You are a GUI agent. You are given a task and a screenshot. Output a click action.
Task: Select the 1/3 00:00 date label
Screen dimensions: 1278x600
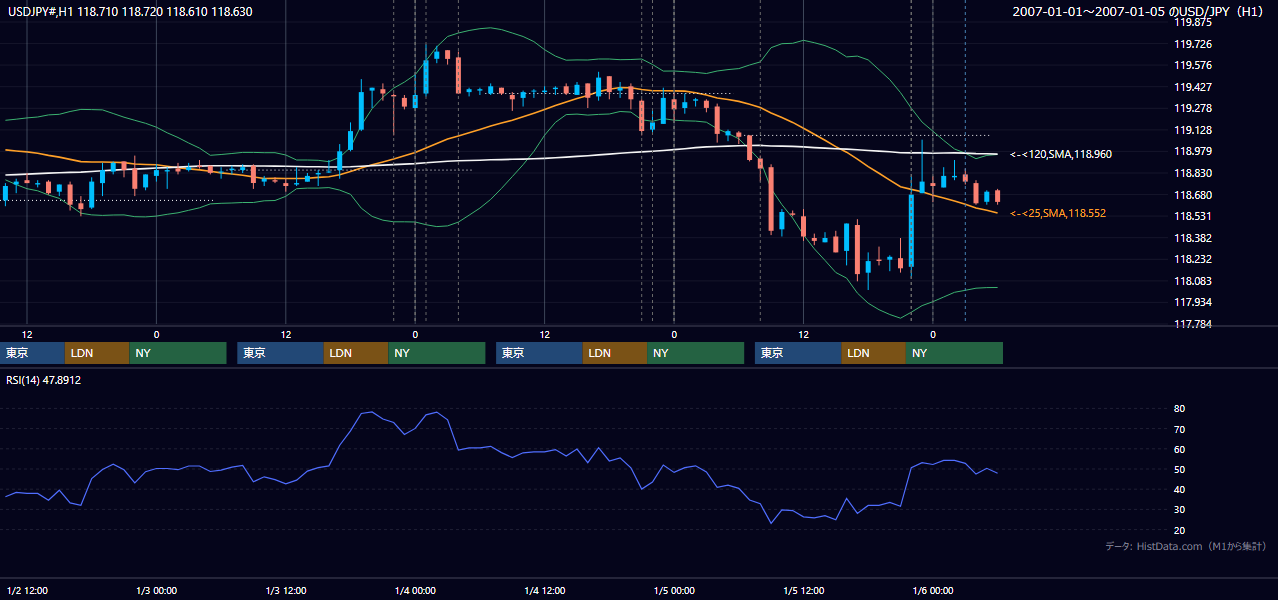[156, 591]
